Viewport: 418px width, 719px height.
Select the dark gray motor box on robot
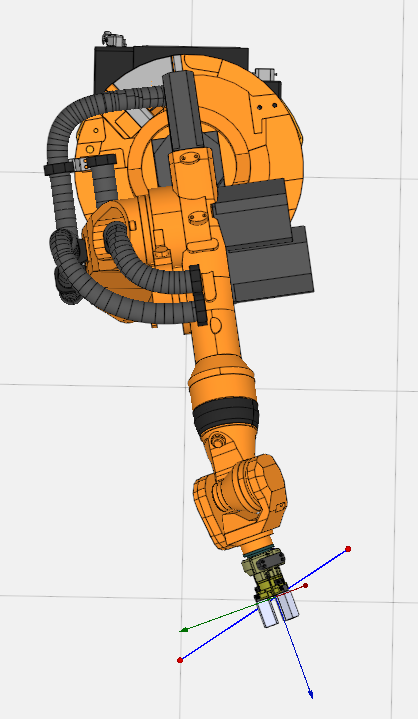click(264, 241)
